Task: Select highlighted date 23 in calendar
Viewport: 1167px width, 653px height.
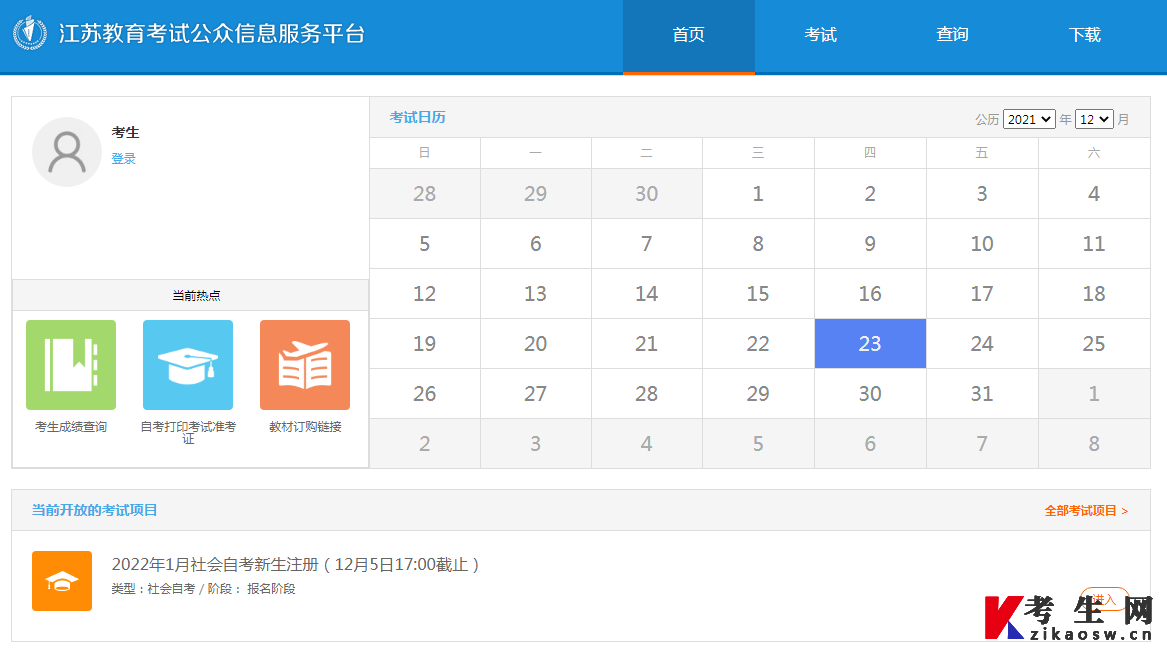Action: pos(870,344)
